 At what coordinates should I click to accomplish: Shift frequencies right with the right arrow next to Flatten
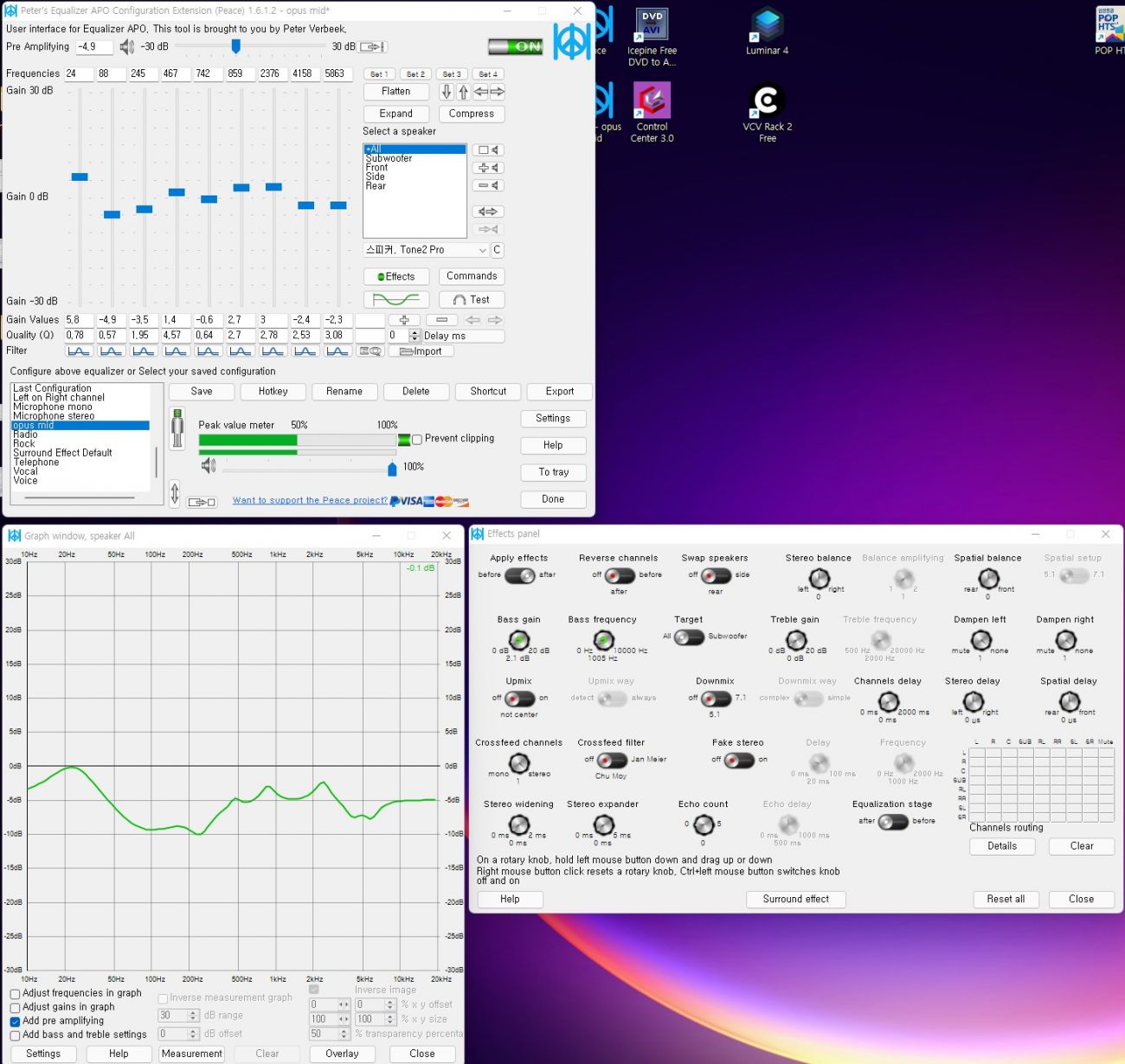point(498,92)
